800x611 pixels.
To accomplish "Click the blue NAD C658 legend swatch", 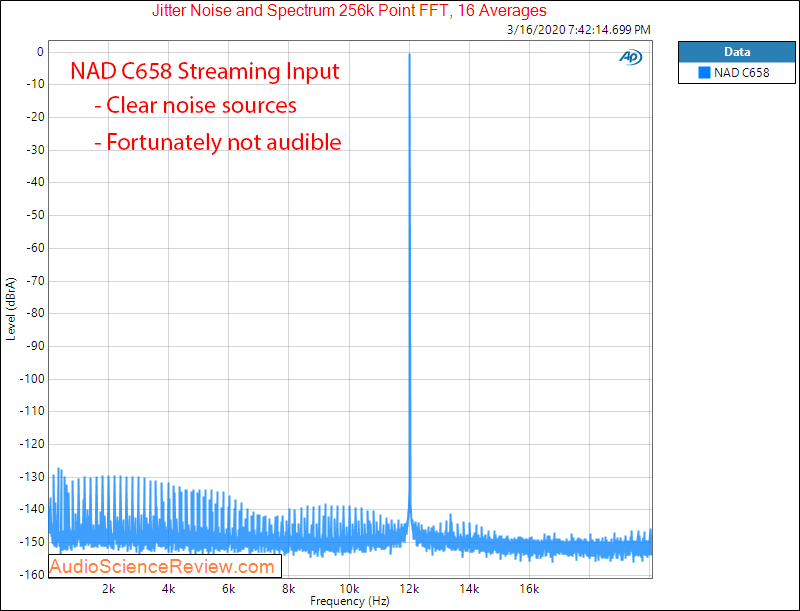I will coord(704,72).
